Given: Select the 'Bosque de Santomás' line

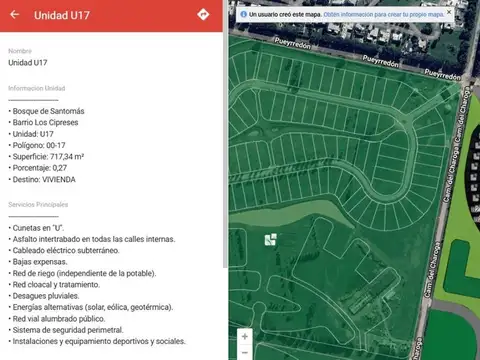Looking at the screenshot, I should point(46,111).
